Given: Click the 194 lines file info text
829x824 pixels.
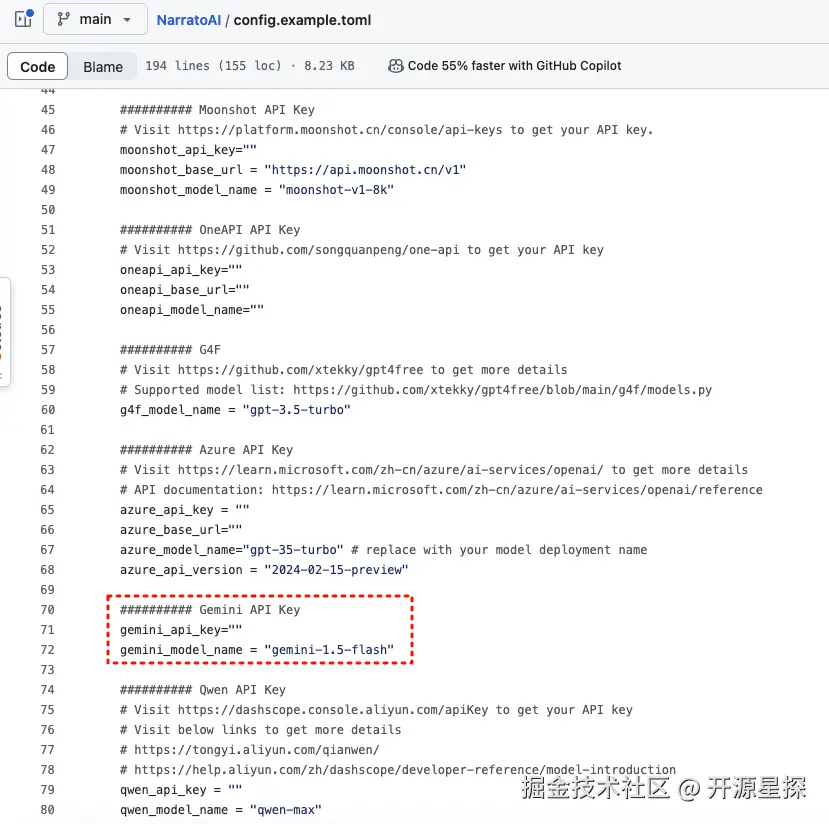Looking at the screenshot, I should (250, 66).
